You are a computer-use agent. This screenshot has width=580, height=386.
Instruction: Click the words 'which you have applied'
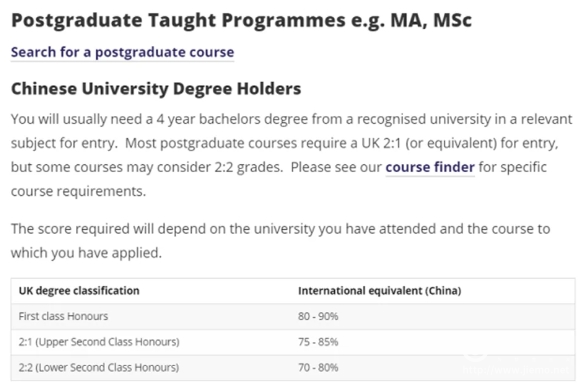(86, 253)
